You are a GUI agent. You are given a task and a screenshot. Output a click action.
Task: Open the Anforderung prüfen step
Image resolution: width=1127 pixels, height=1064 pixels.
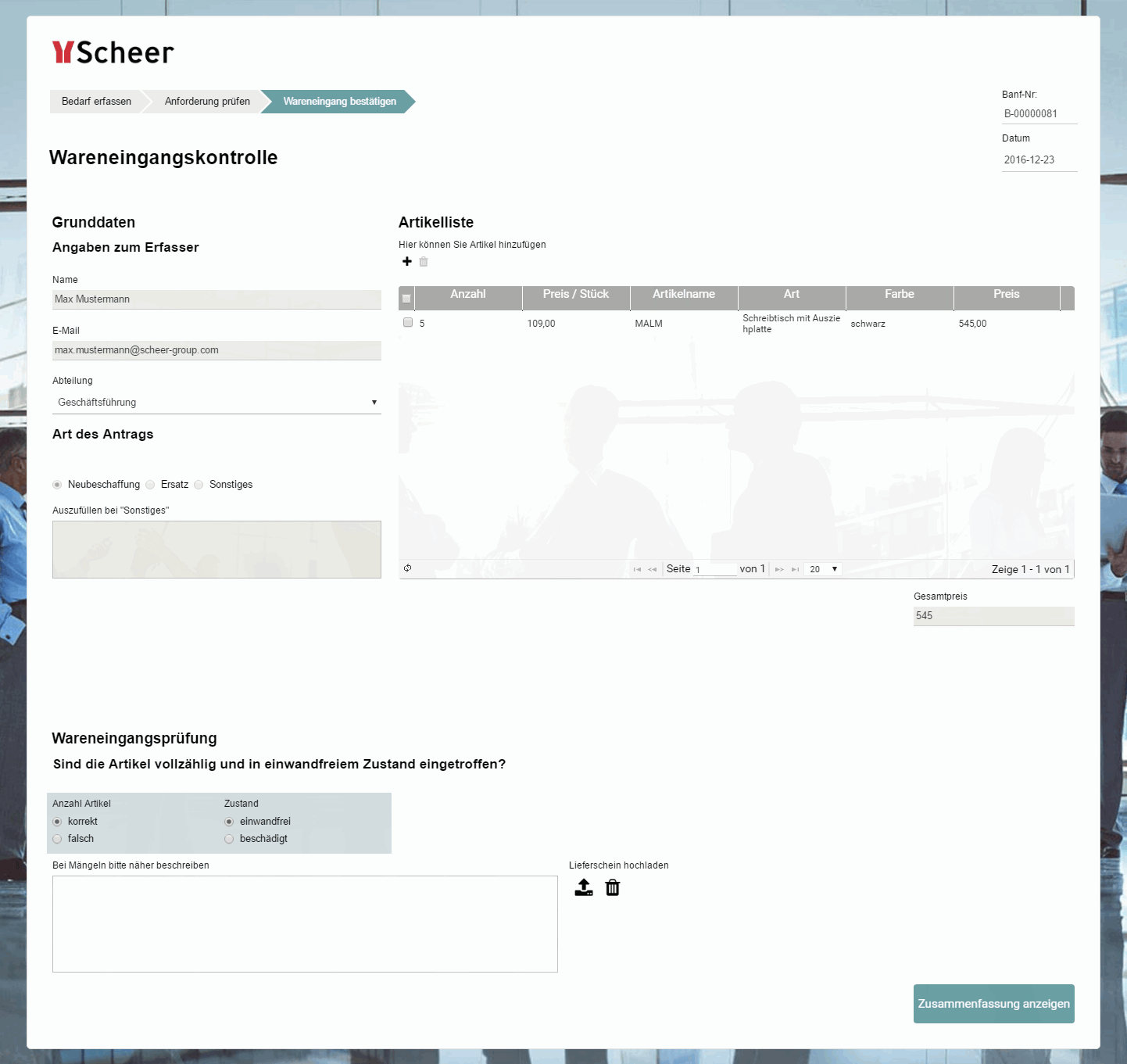pyautogui.click(x=207, y=102)
